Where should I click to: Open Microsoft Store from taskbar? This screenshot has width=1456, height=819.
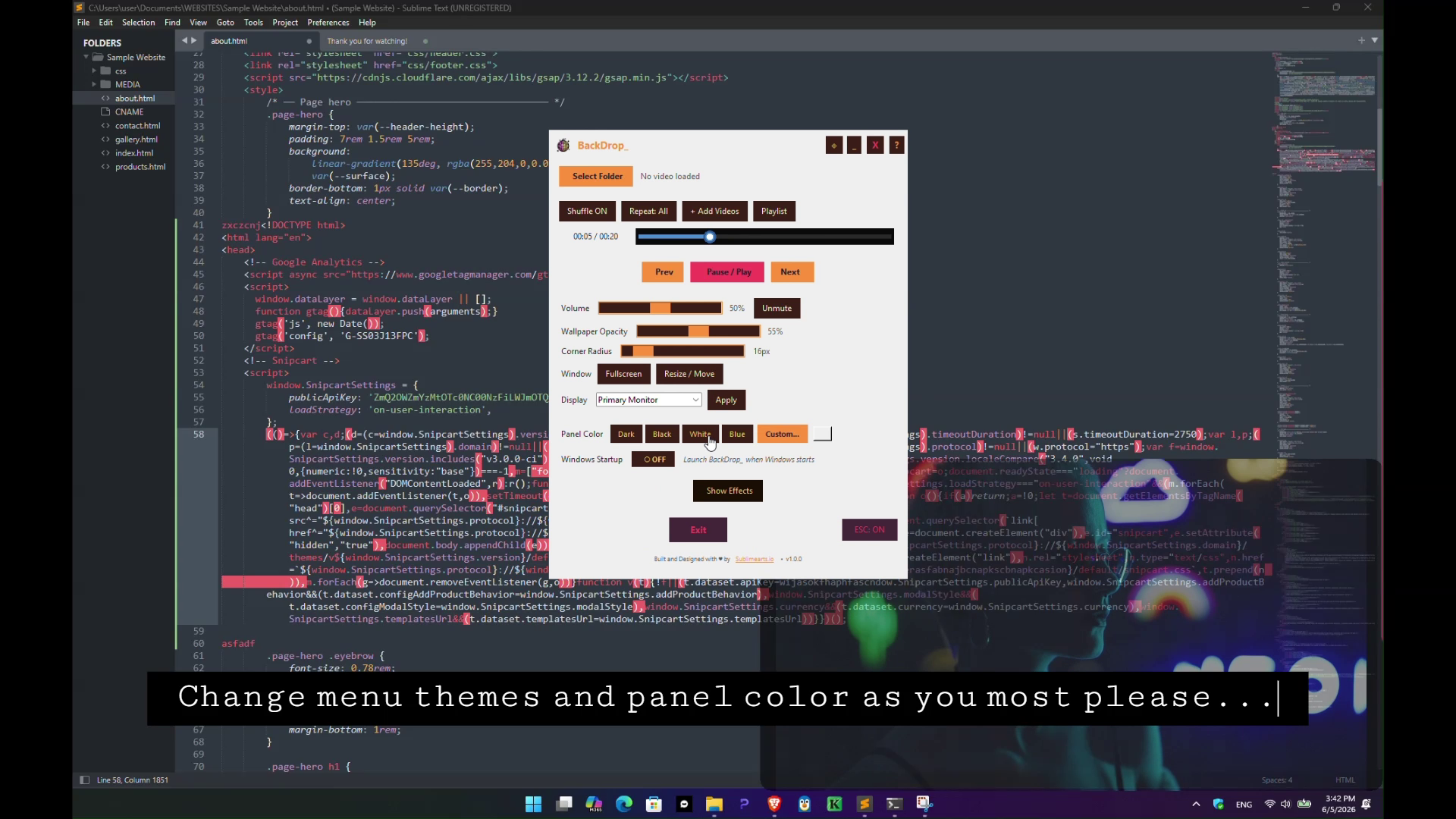654,804
